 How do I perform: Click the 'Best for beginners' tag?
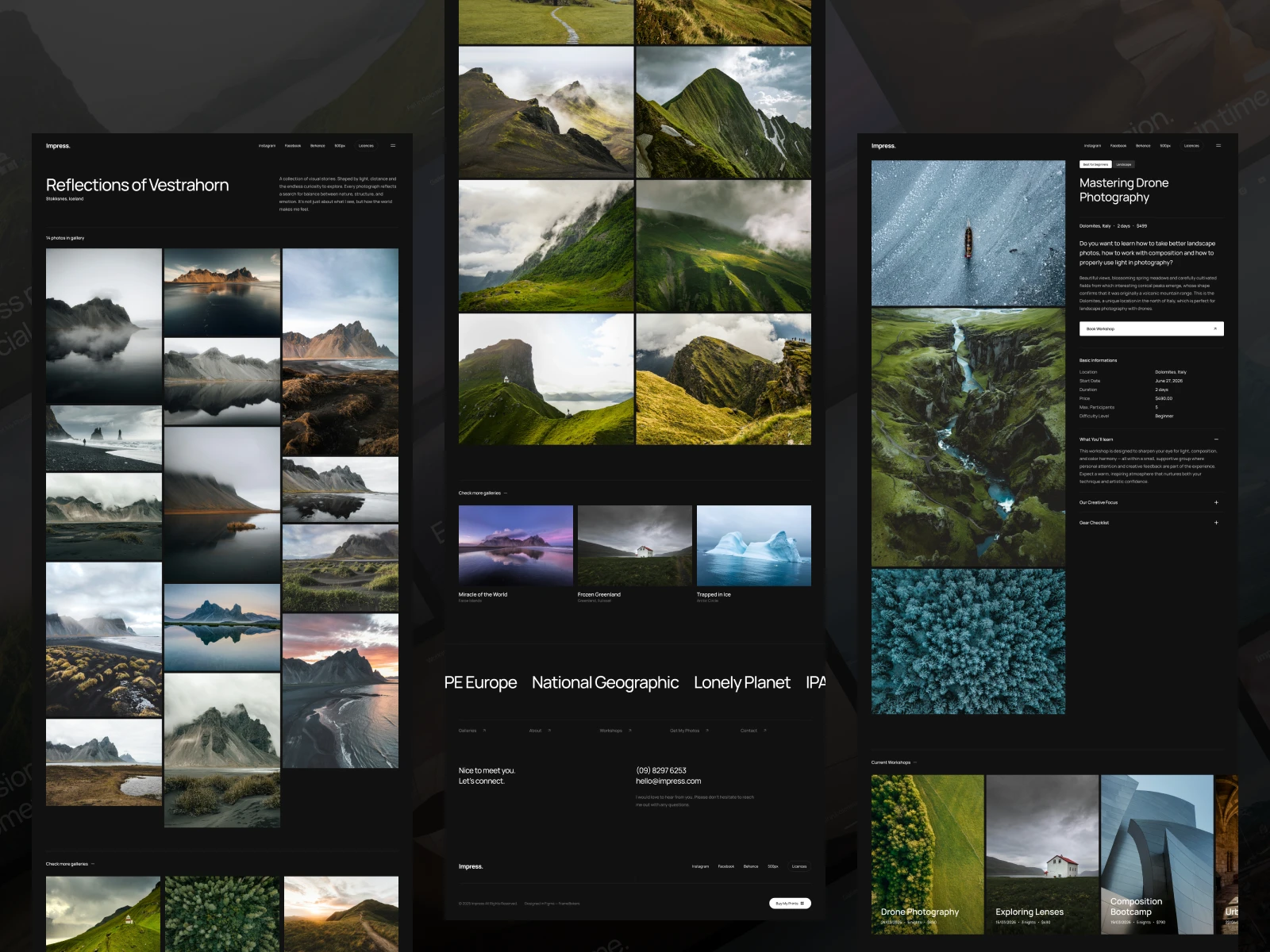1095,164
